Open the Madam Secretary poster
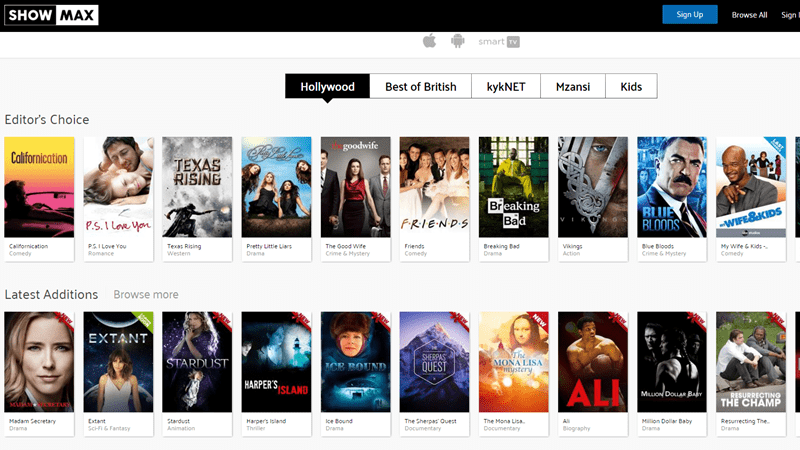Image resolution: width=800 pixels, height=450 pixels. click(39, 362)
